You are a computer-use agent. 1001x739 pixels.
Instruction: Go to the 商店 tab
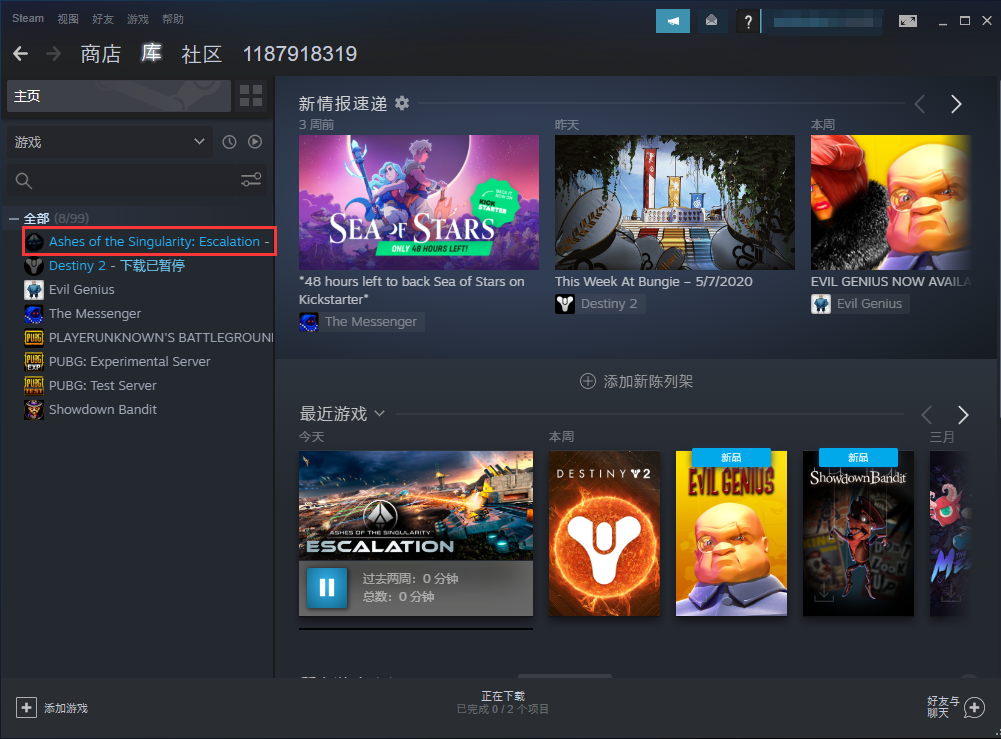[x=101, y=54]
